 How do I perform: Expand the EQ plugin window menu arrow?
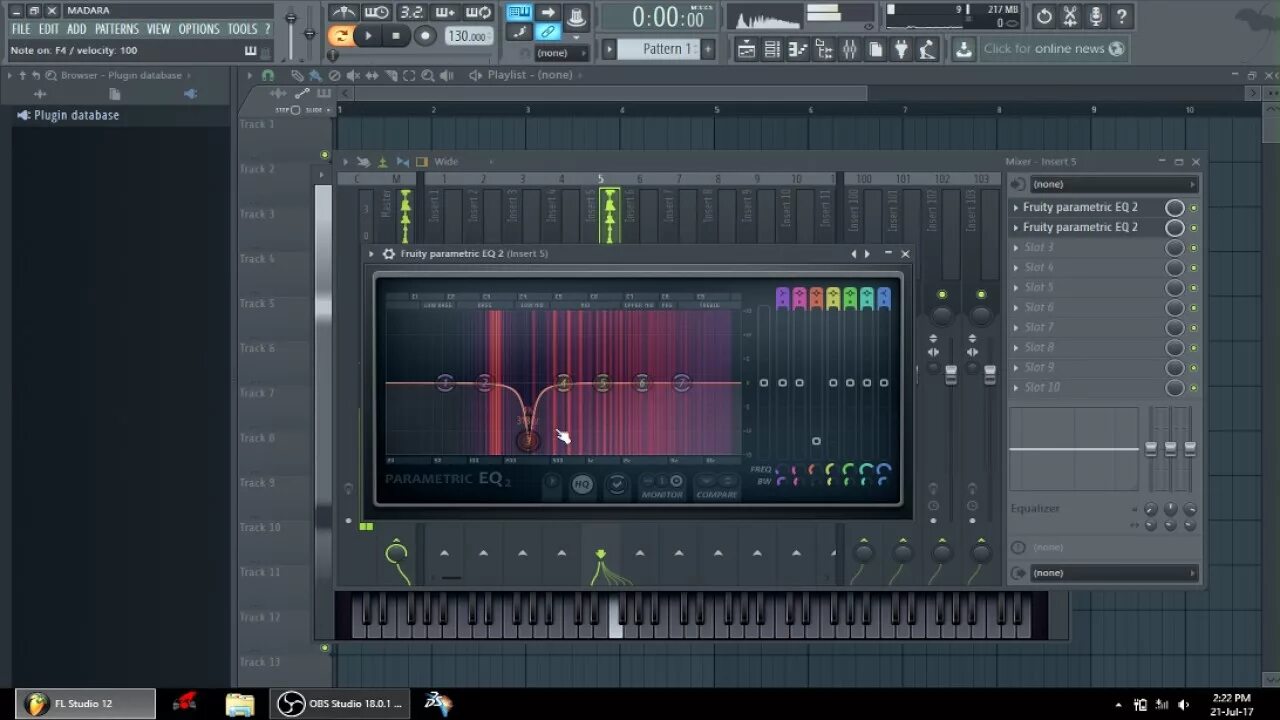(372, 254)
